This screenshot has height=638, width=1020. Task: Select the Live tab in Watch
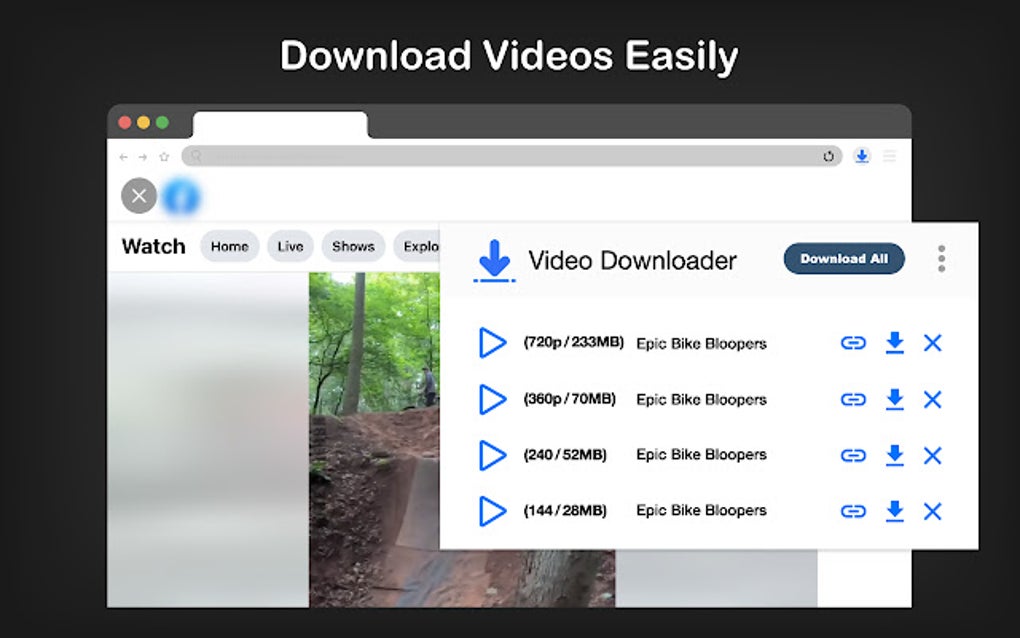pyautogui.click(x=290, y=246)
